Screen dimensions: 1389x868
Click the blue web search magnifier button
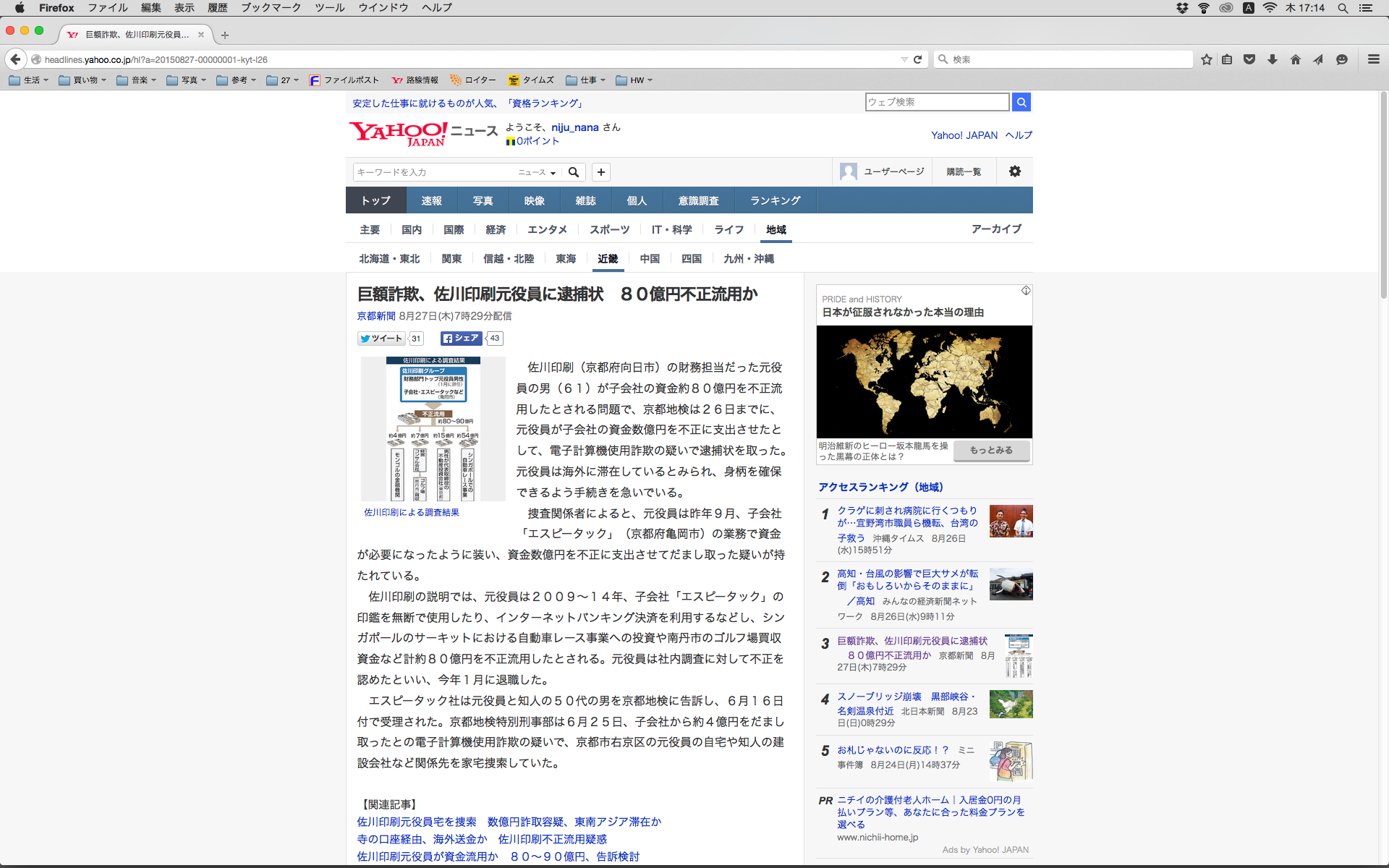pyautogui.click(x=1021, y=102)
